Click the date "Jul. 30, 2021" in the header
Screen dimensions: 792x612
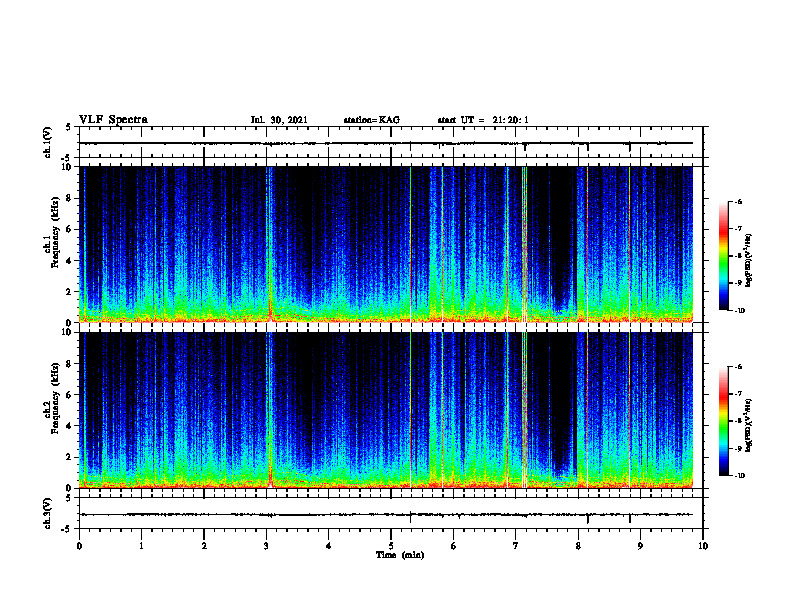tap(279, 120)
